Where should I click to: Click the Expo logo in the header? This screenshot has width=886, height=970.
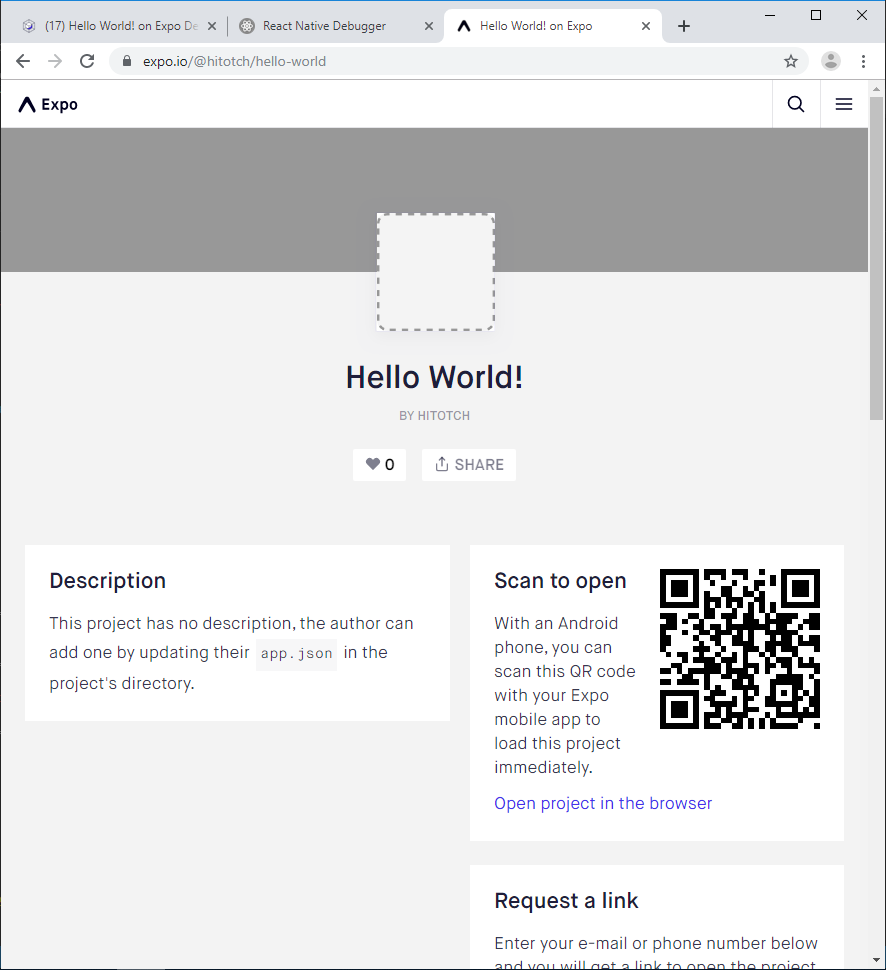pyautogui.click(x=46, y=103)
